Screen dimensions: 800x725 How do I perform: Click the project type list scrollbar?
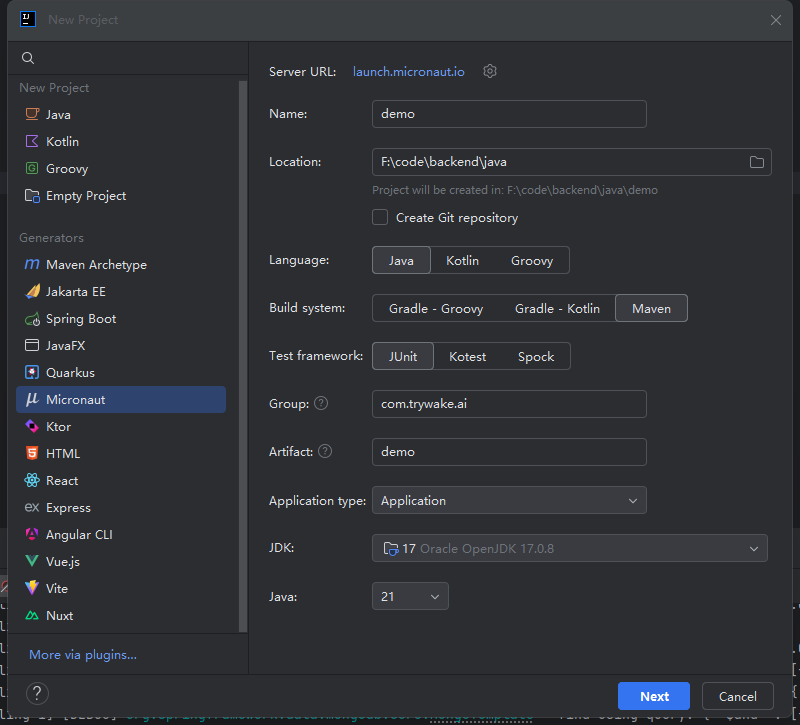pyautogui.click(x=243, y=356)
